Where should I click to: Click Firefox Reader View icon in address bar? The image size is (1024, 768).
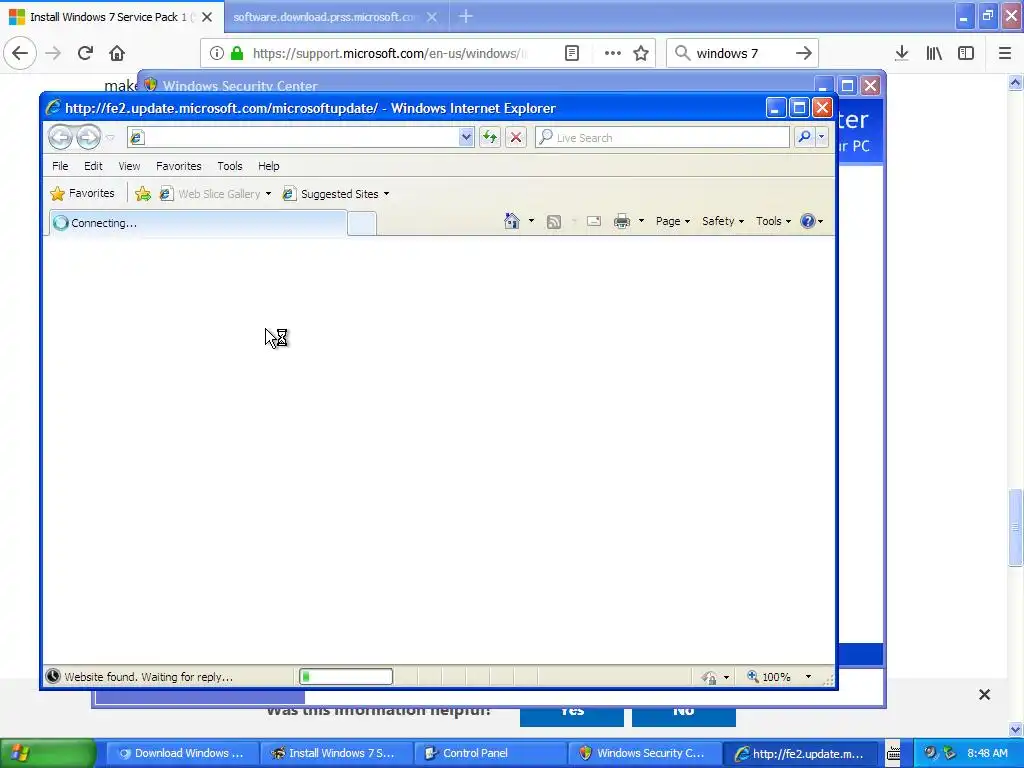coord(572,53)
